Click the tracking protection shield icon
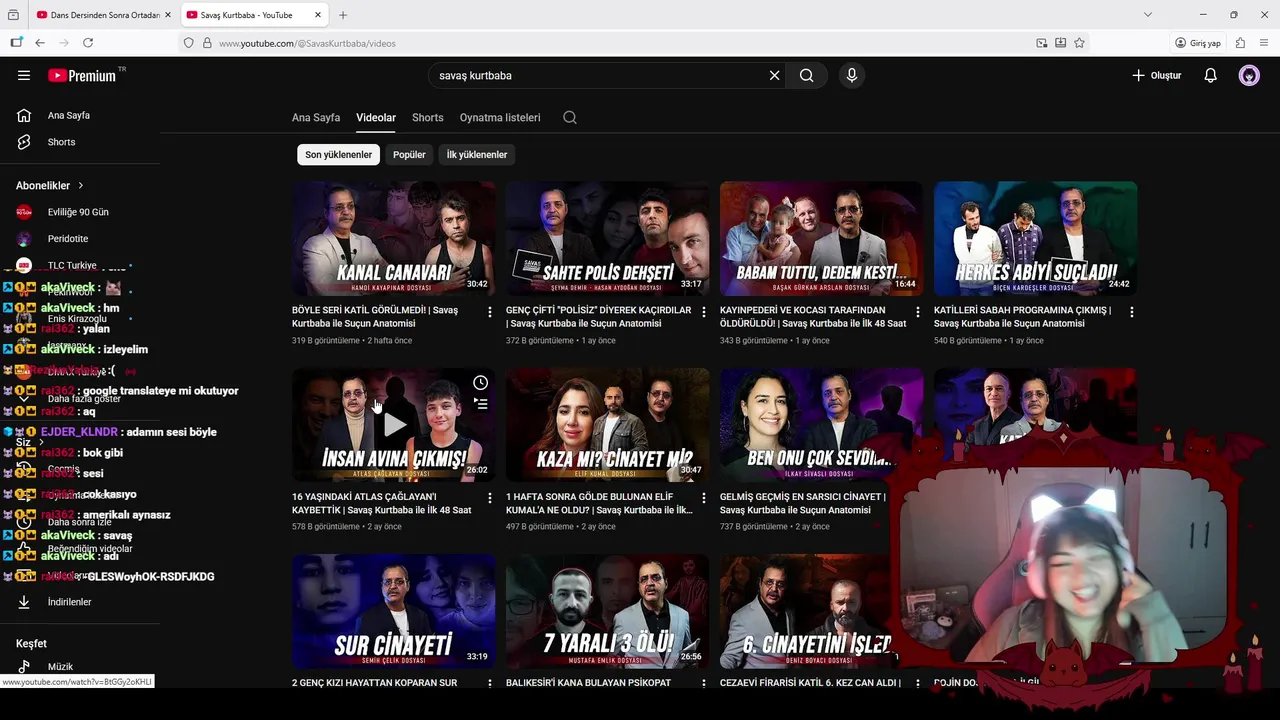This screenshot has height=720, width=1280. pos(188,43)
